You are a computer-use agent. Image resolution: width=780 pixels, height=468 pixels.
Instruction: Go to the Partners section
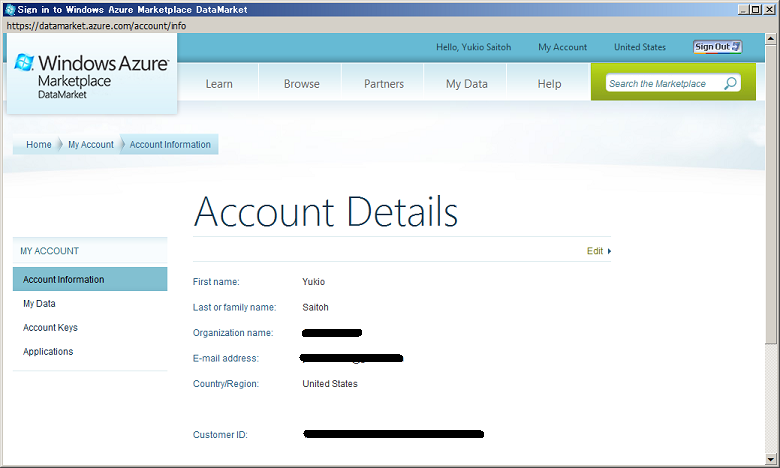pyautogui.click(x=384, y=84)
